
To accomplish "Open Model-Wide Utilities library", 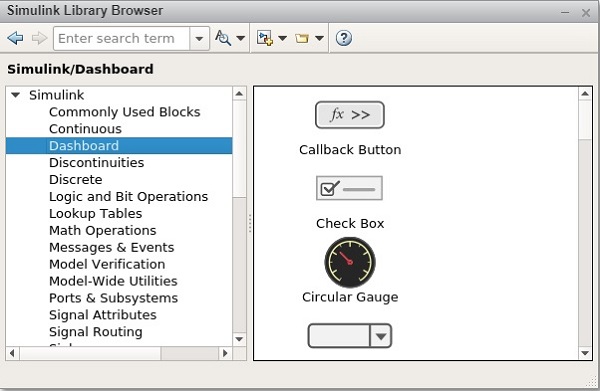I will coord(113,281).
